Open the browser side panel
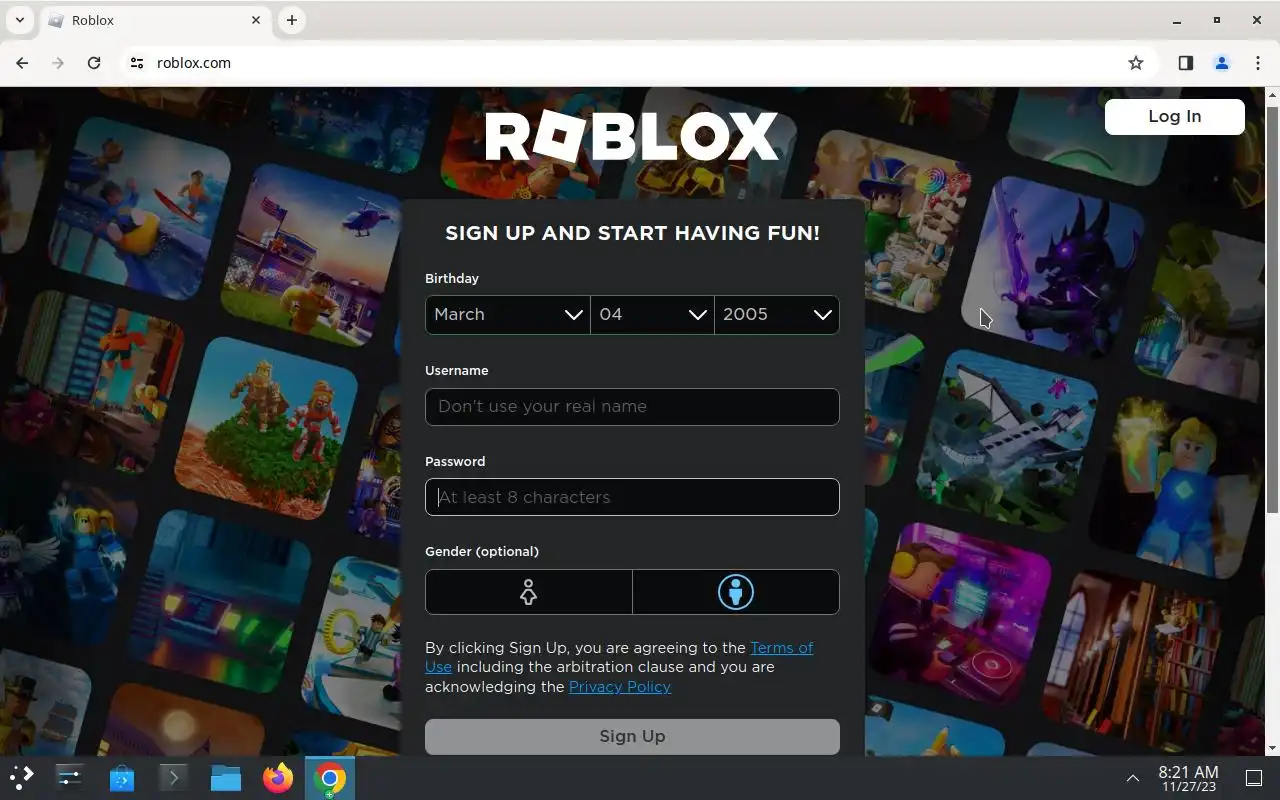Viewport: 1280px width, 800px height. [x=1185, y=63]
